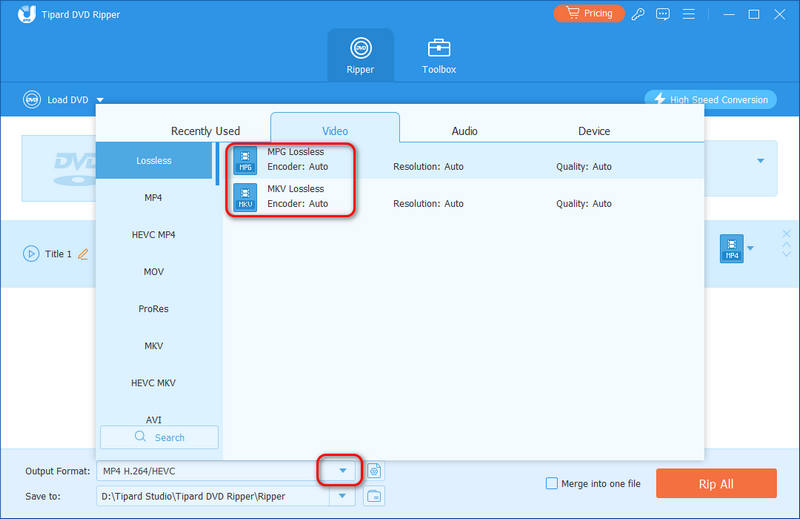Click the Pricing button

point(589,13)
